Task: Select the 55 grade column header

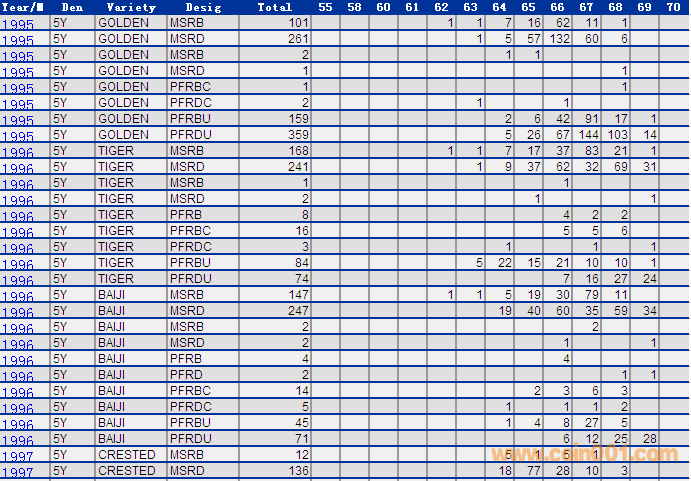Action: click(x=325, y=7)
